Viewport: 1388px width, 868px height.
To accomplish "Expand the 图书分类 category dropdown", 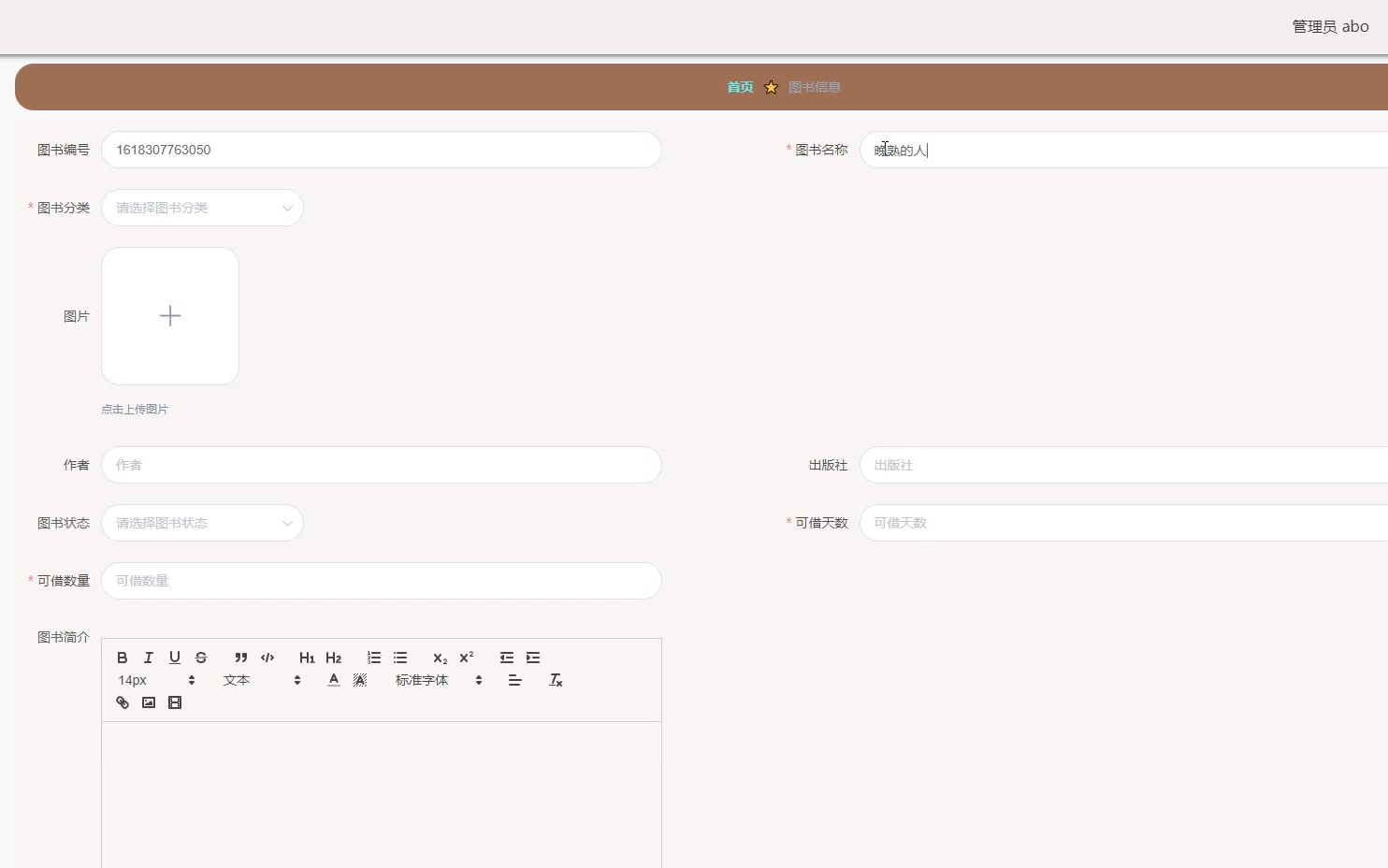I will pos(202,208).
